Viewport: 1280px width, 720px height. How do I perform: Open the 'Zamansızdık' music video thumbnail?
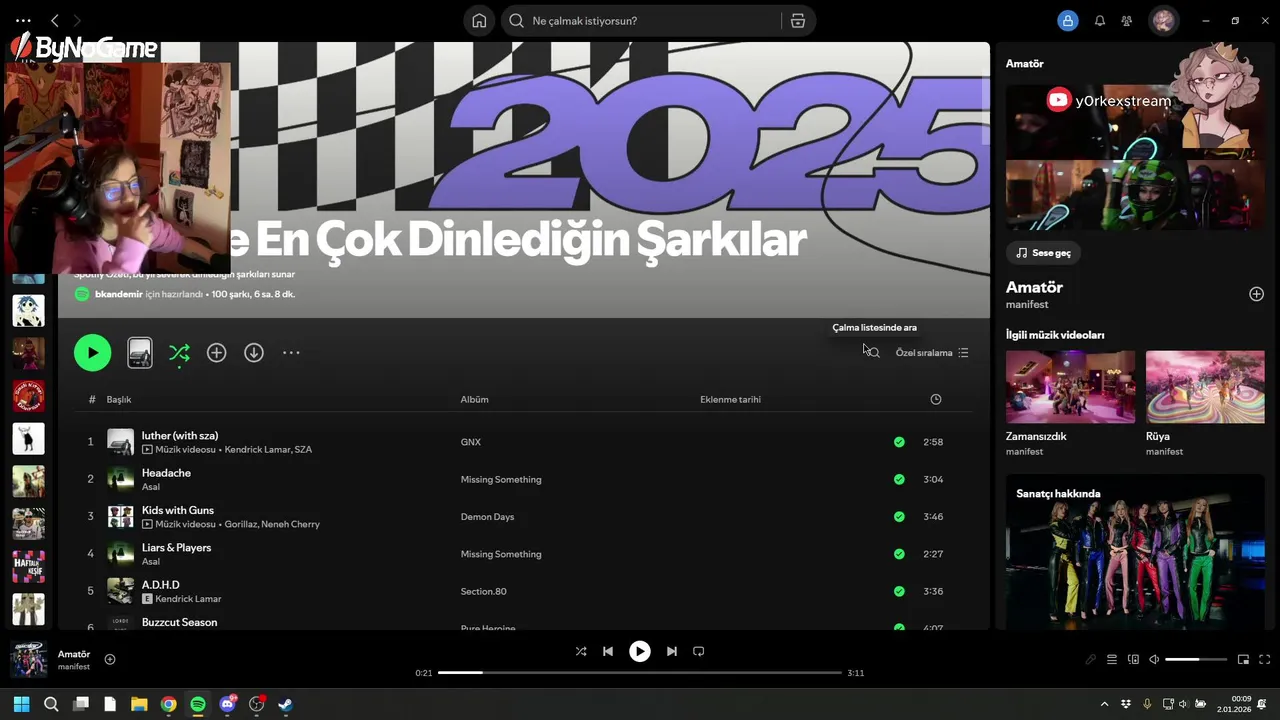pos(1070,387)
